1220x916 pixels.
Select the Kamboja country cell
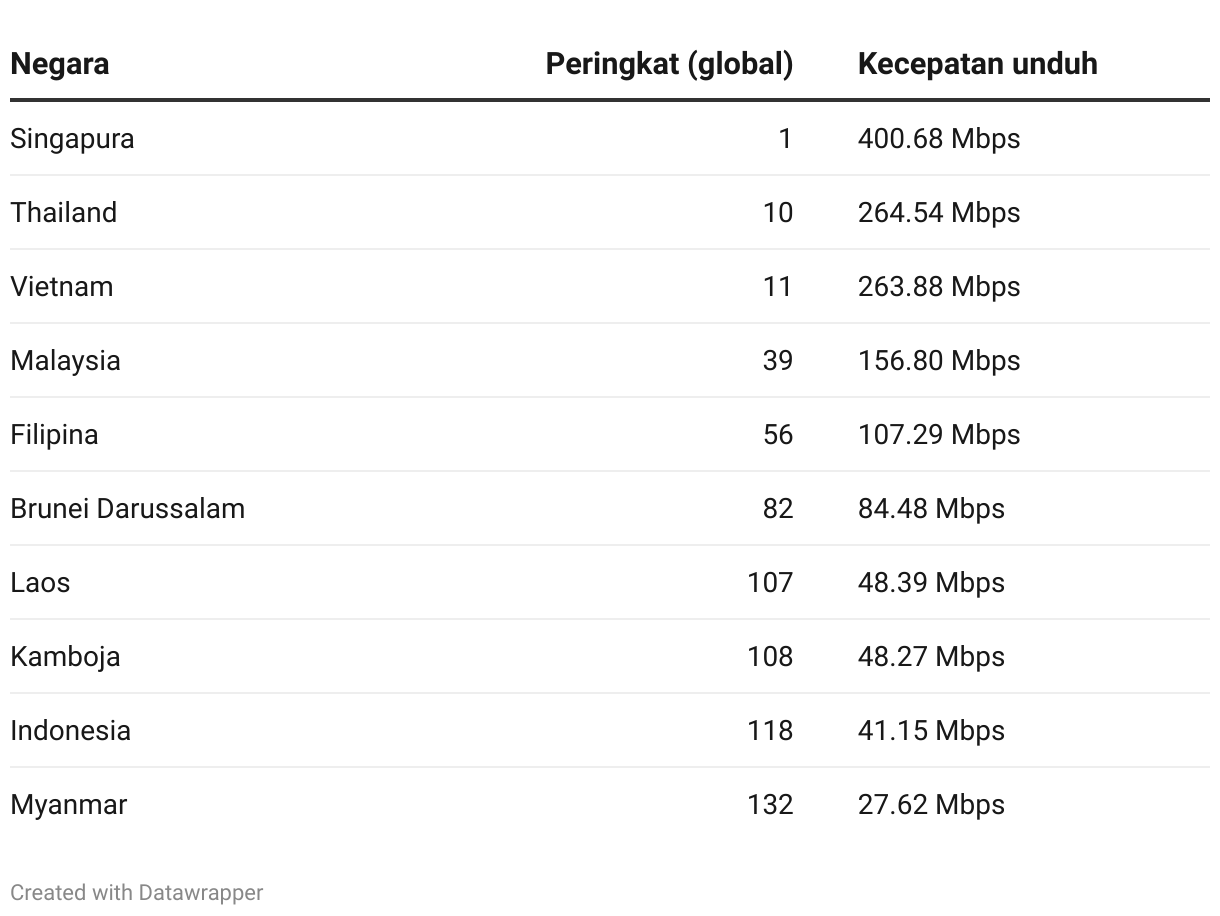point(65,656)
